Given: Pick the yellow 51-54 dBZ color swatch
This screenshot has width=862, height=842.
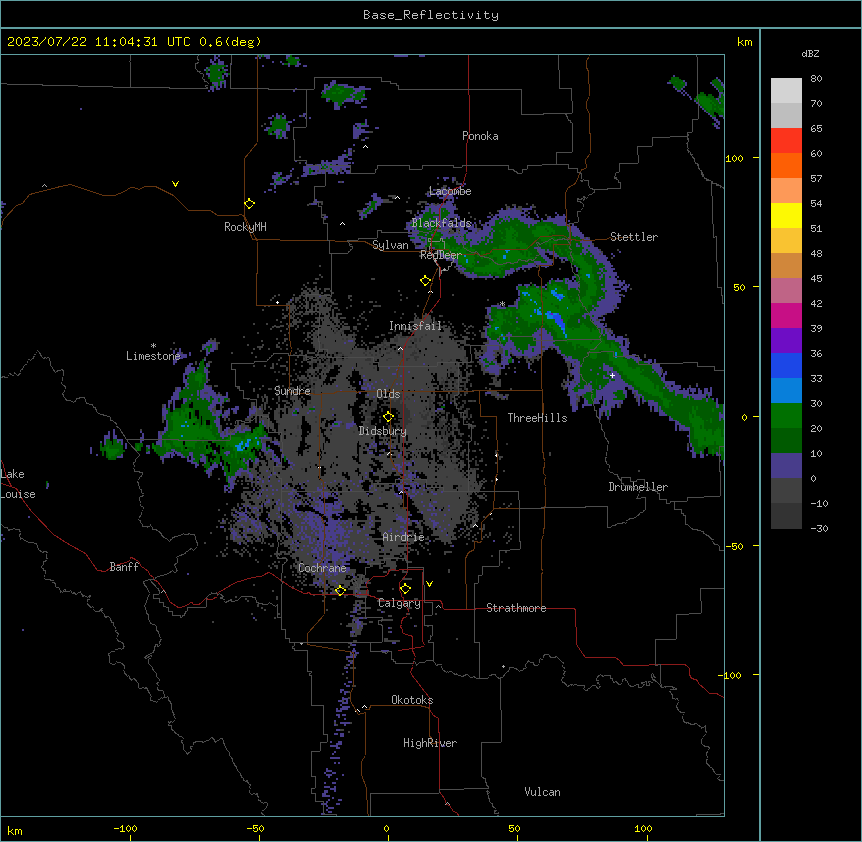Looking at the screenshot, I should click(x=786, y=216).
